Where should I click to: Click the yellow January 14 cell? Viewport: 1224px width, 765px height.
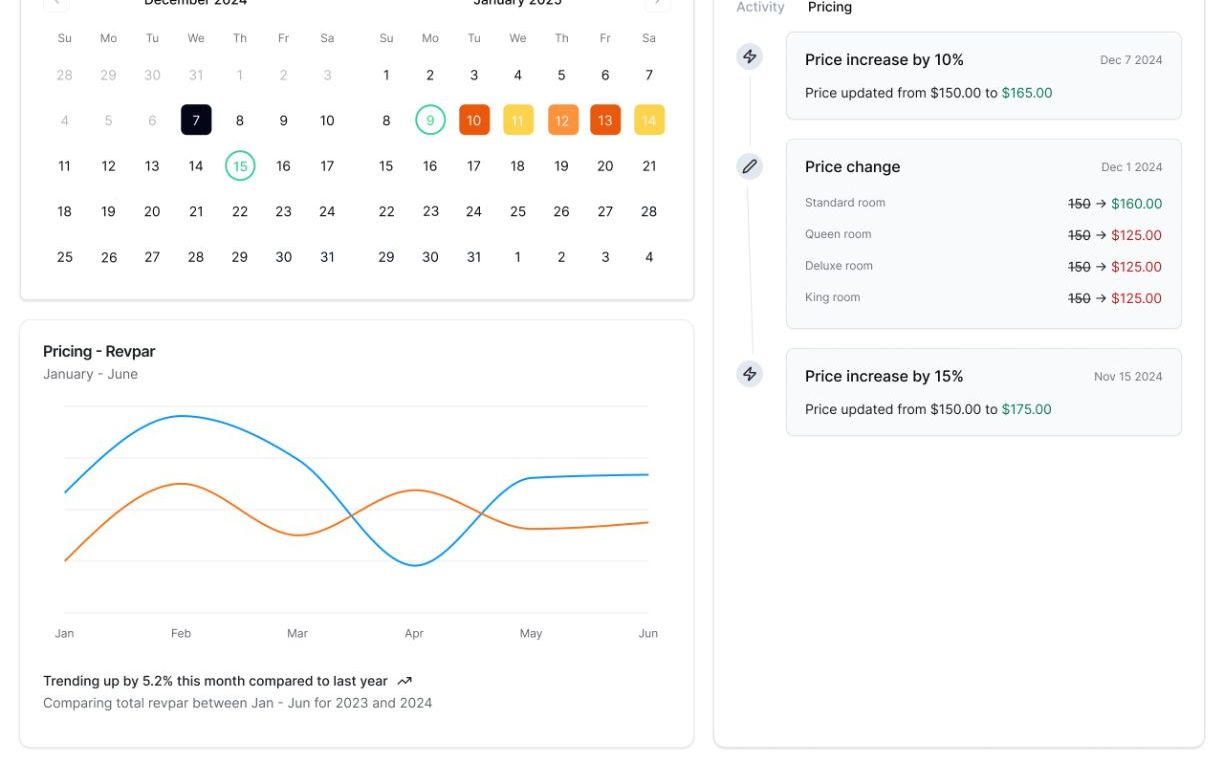[x=649, y=120]
